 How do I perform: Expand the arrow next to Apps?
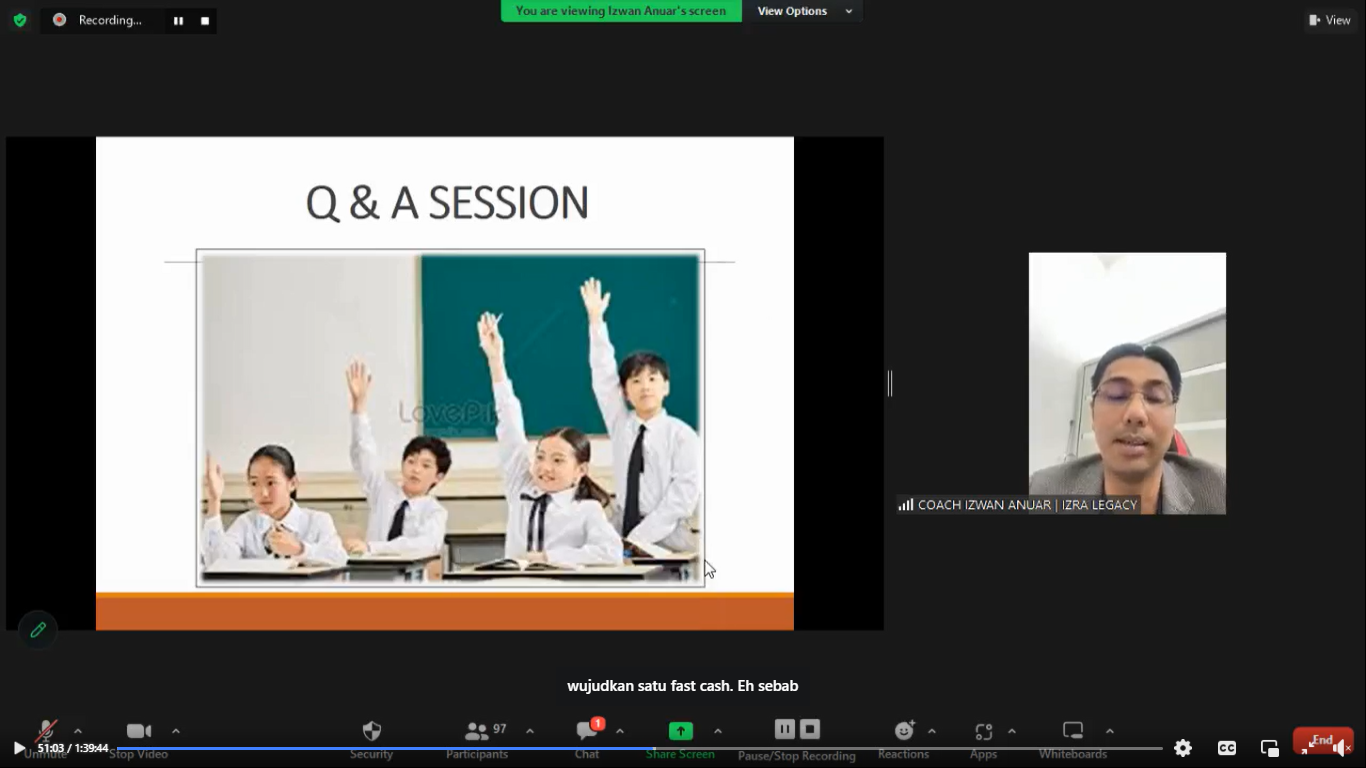click(1012, 731)
